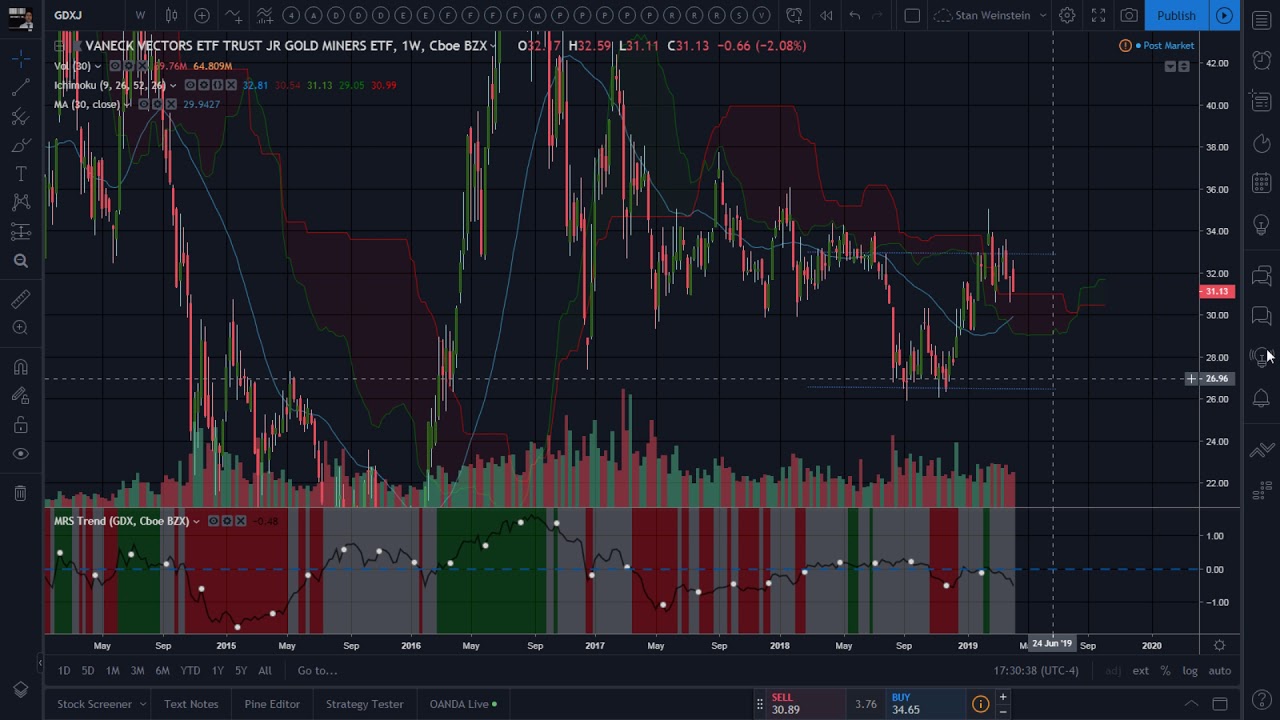Start bar replay with the rewind icon
This screenshot has height=720, width=1280.
pos(826,15)
